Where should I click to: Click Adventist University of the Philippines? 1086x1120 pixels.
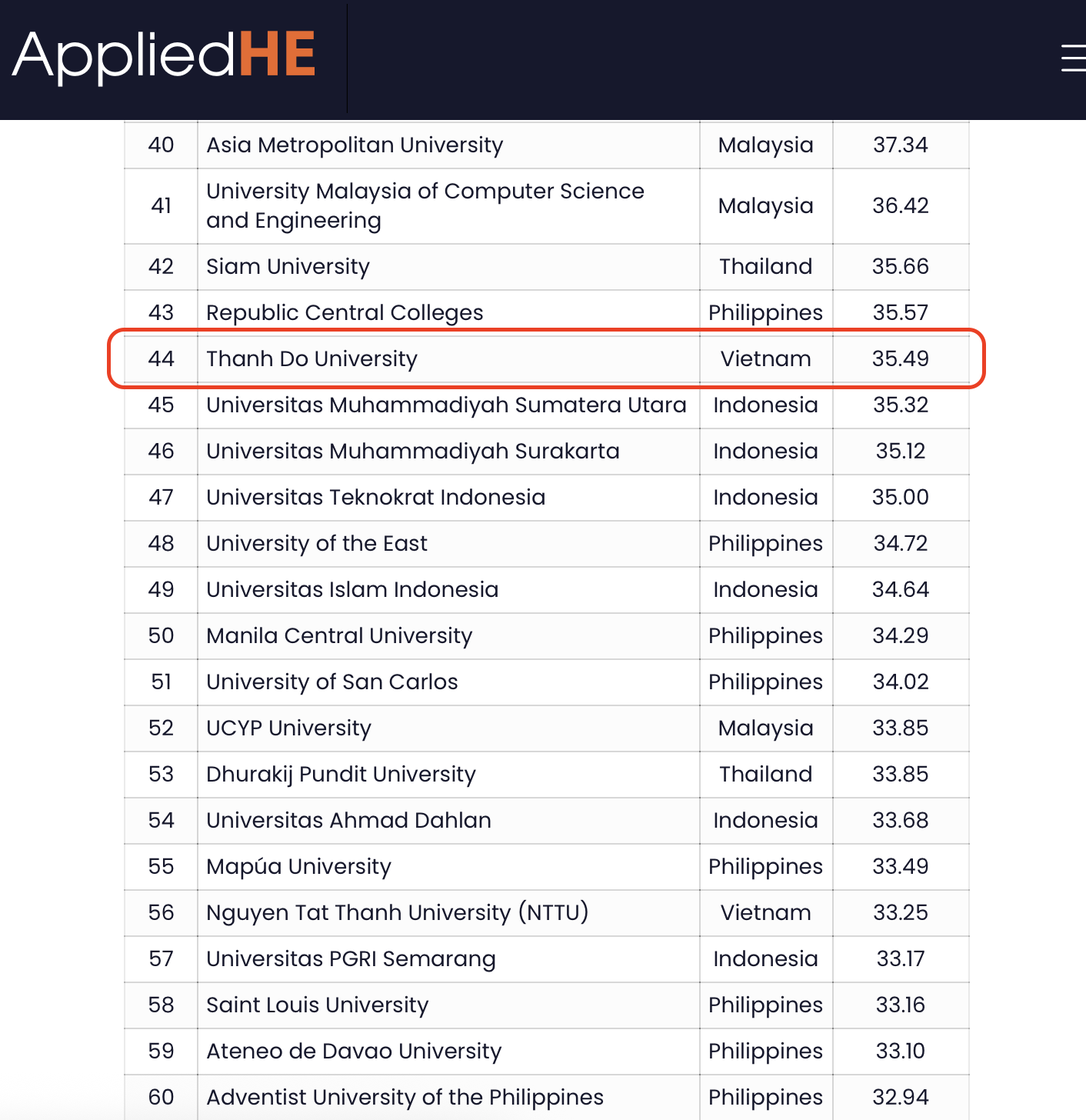click(405, 1097)
